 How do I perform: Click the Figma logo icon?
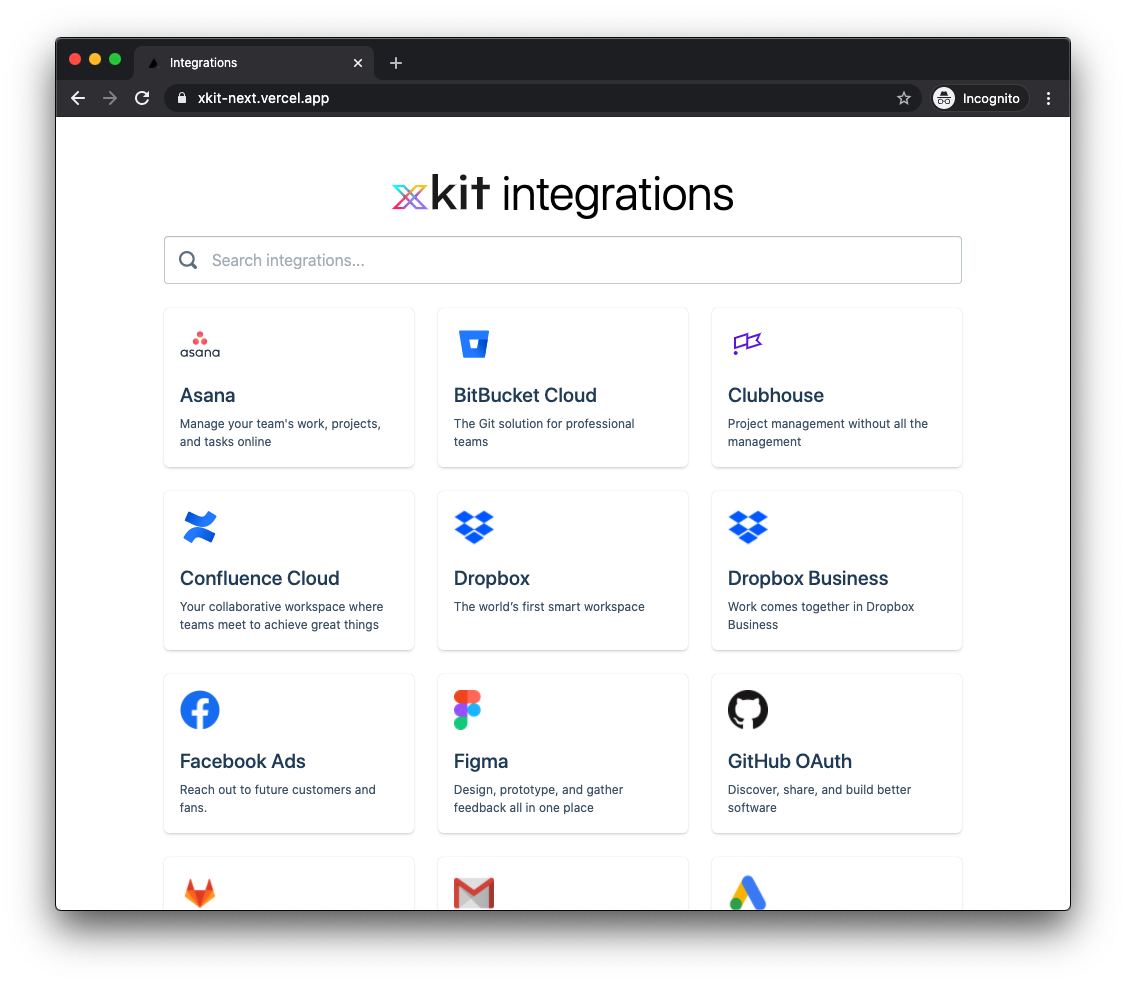tap(467, 710)
